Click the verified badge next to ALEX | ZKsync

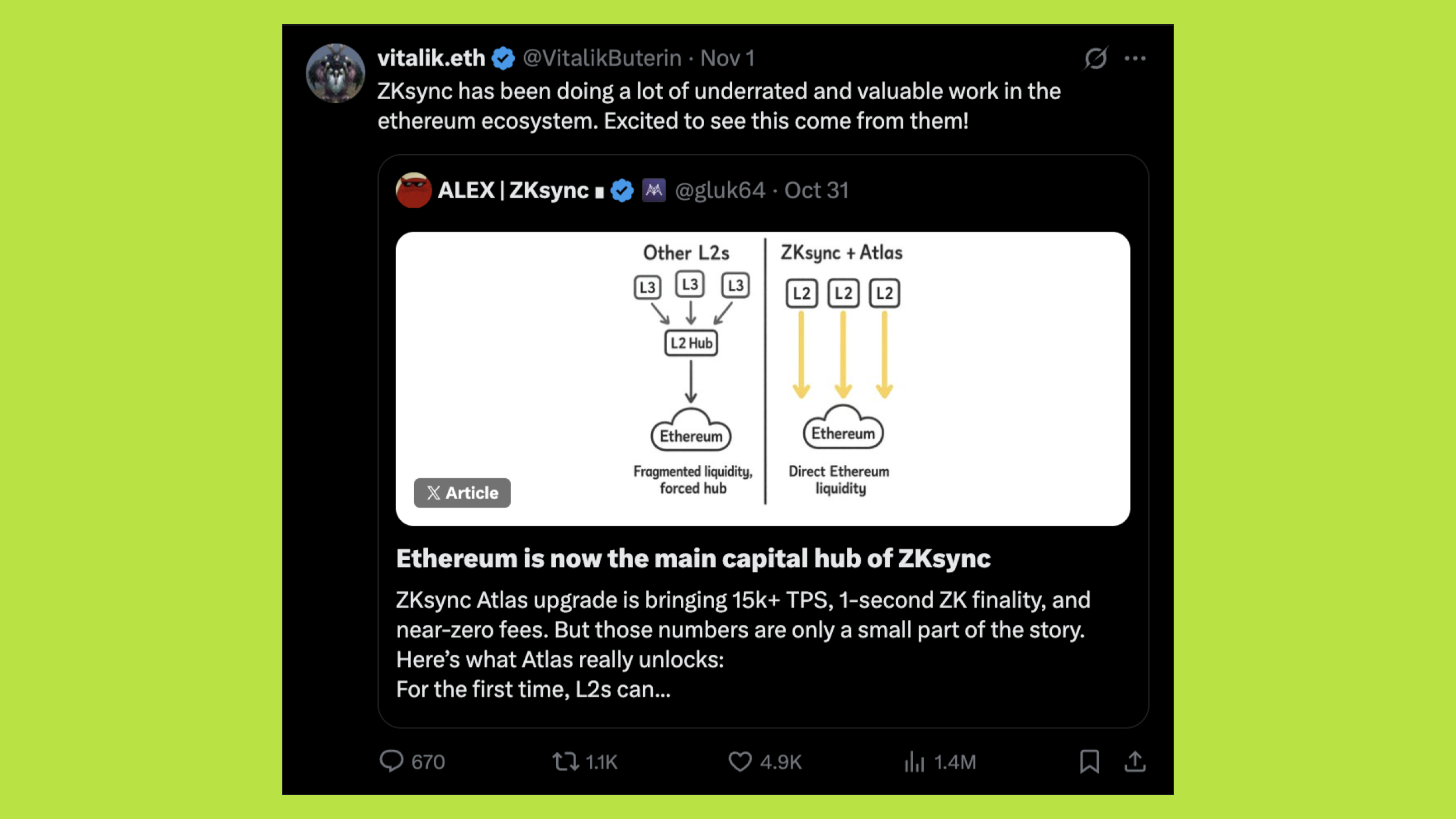click(x=621, y=190)
